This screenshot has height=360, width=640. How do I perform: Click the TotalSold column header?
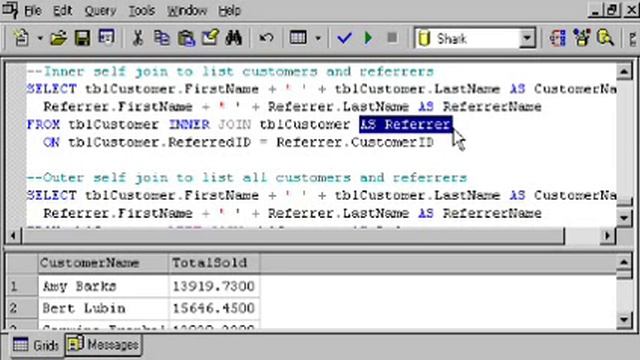click(214, 263)
